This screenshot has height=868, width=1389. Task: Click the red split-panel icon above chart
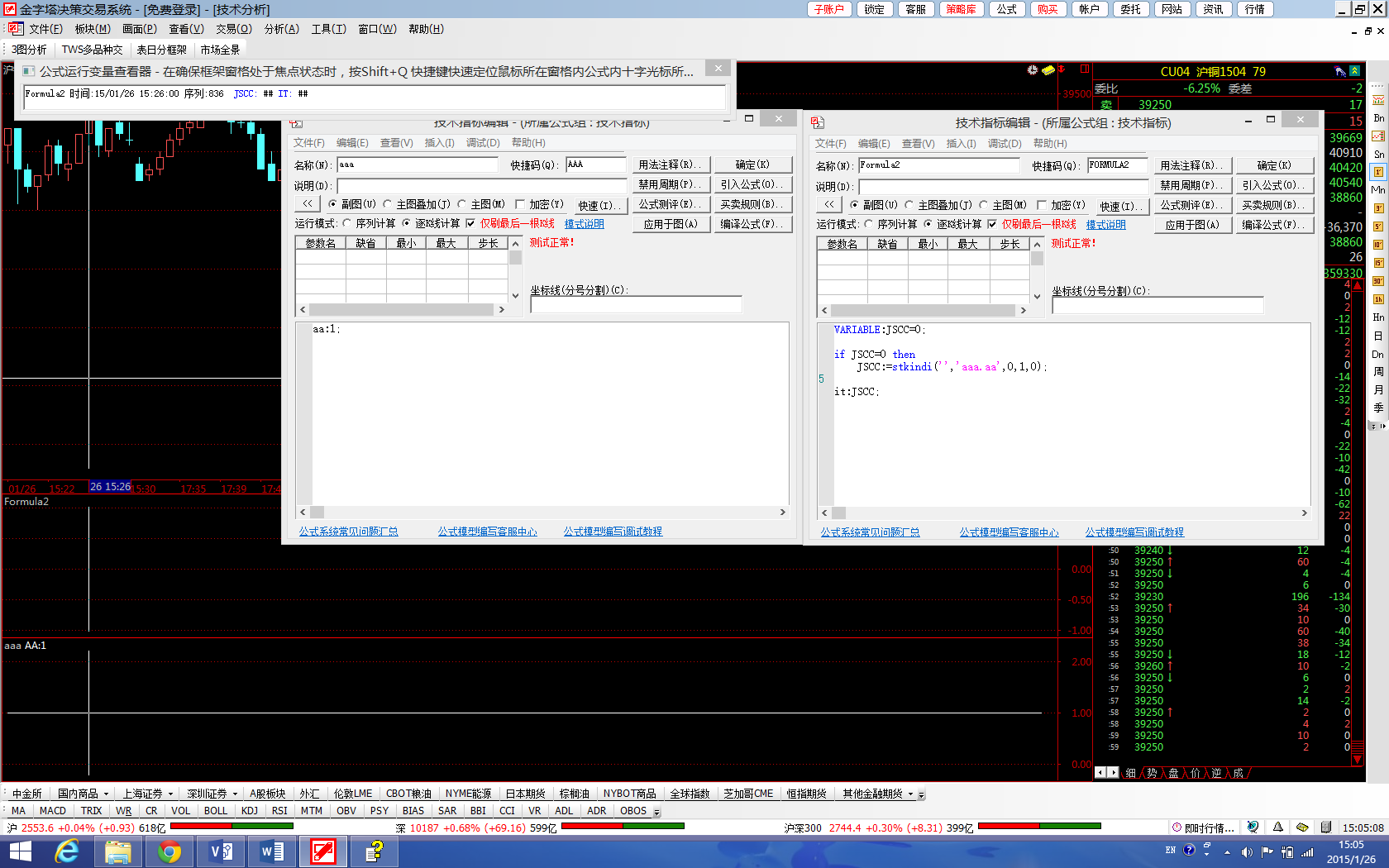pyautogui.click(x=1085, y=69)
